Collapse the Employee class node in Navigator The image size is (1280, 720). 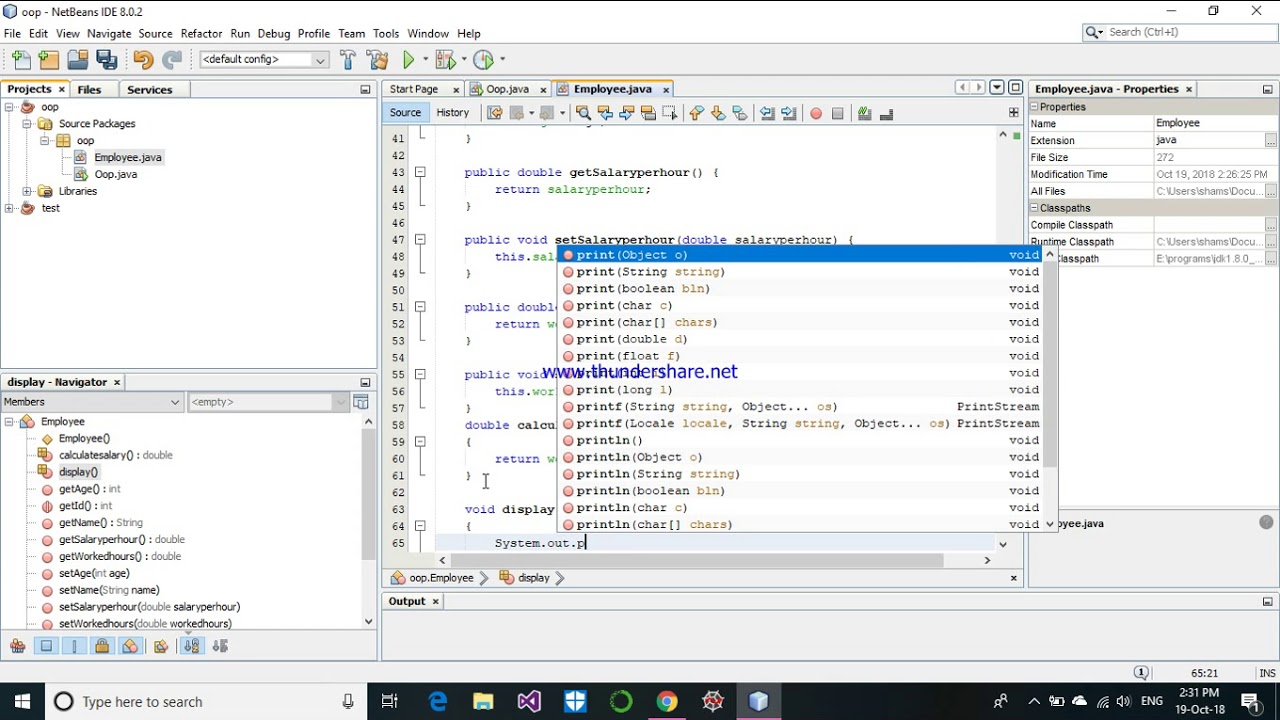coord(9,422)
